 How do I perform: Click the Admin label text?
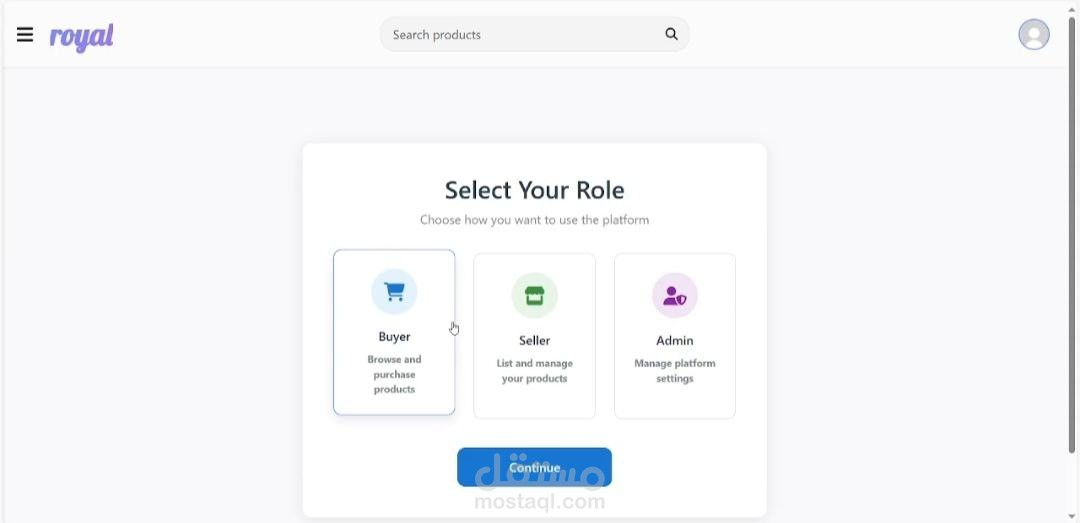[x=675, y=341]
